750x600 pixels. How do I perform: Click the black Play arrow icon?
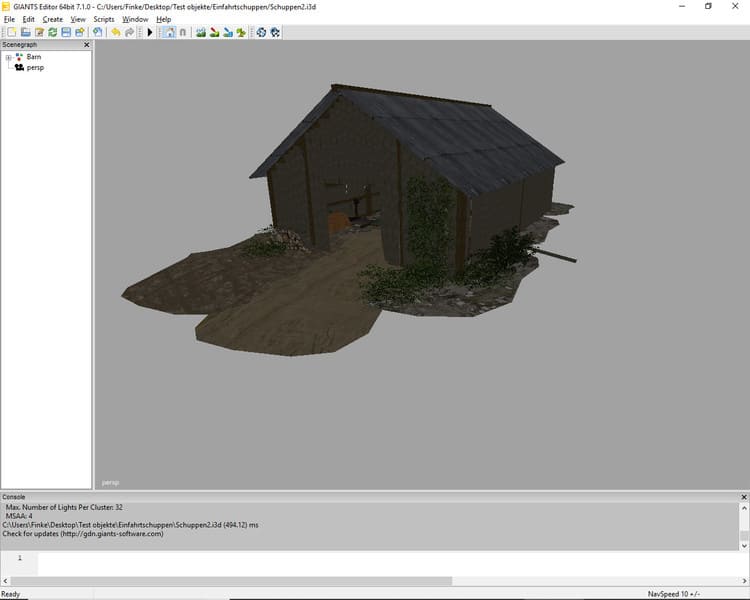tap(150, 33)
